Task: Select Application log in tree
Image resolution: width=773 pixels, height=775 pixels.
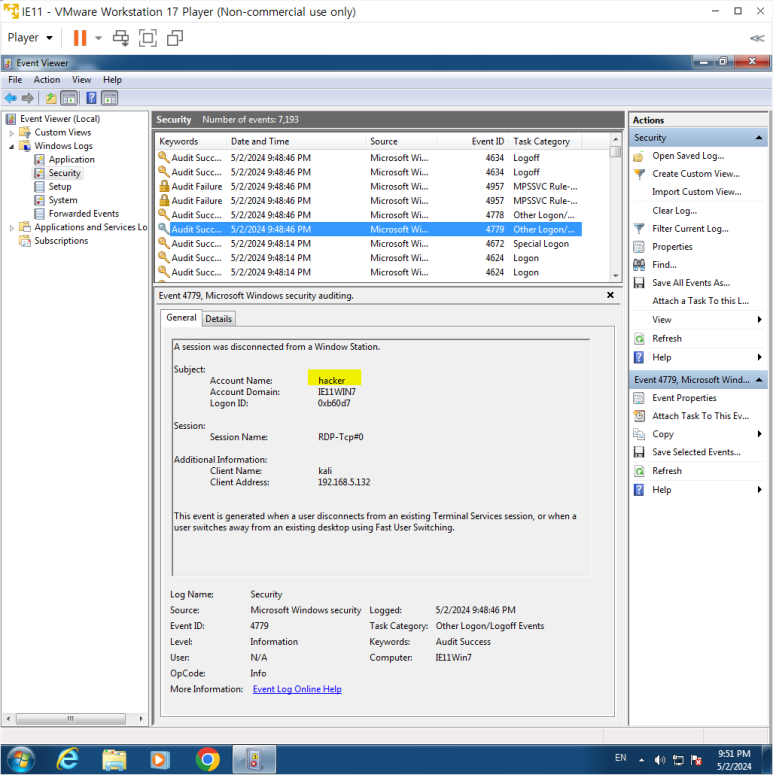Action: point(71,160)
